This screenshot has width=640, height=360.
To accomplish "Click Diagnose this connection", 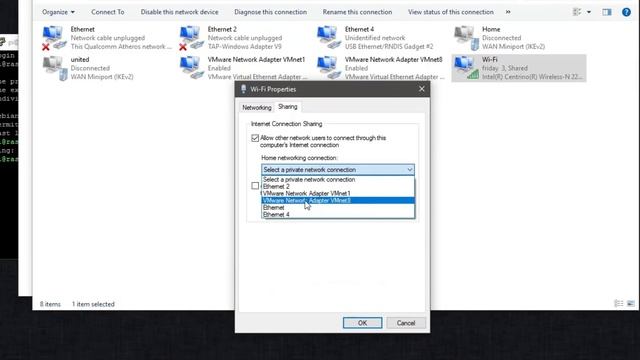I will tap(271, 12).
